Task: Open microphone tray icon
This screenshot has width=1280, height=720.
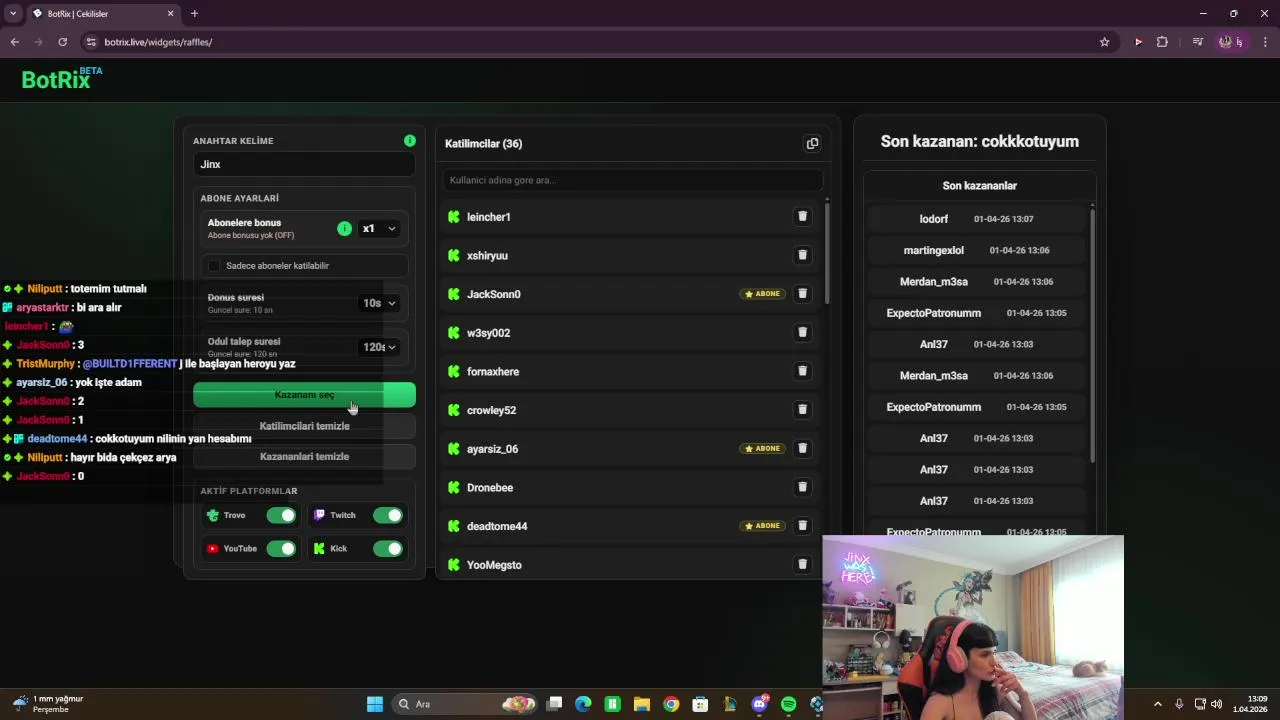Action: 1179,704
